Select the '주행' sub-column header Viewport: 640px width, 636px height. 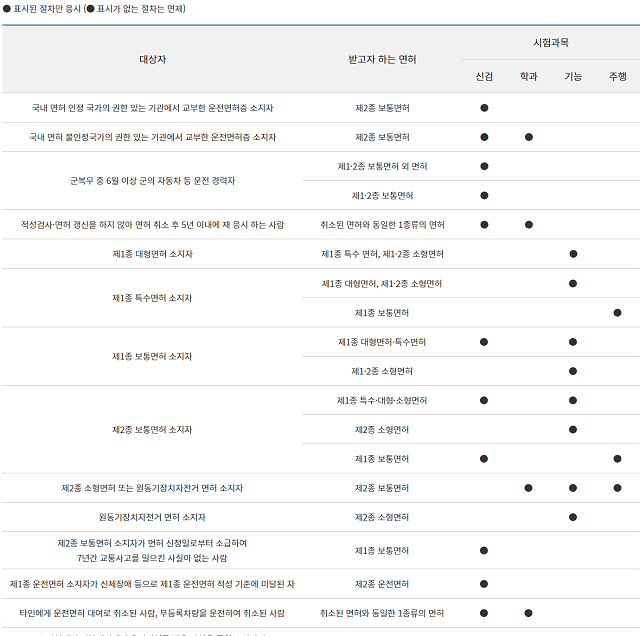coord(618,76)
